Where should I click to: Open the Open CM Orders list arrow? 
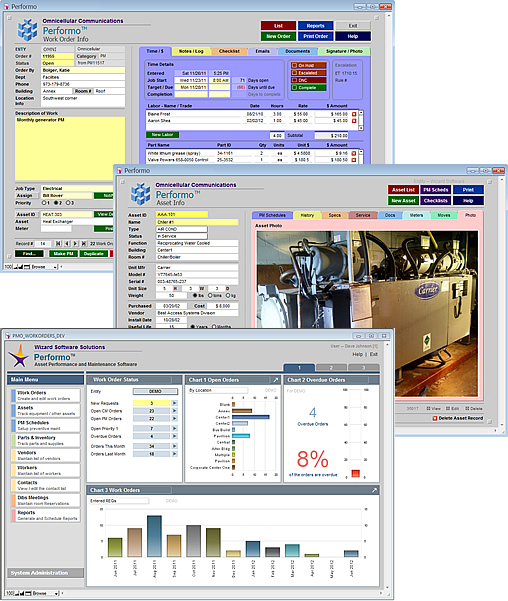(174, 411)
